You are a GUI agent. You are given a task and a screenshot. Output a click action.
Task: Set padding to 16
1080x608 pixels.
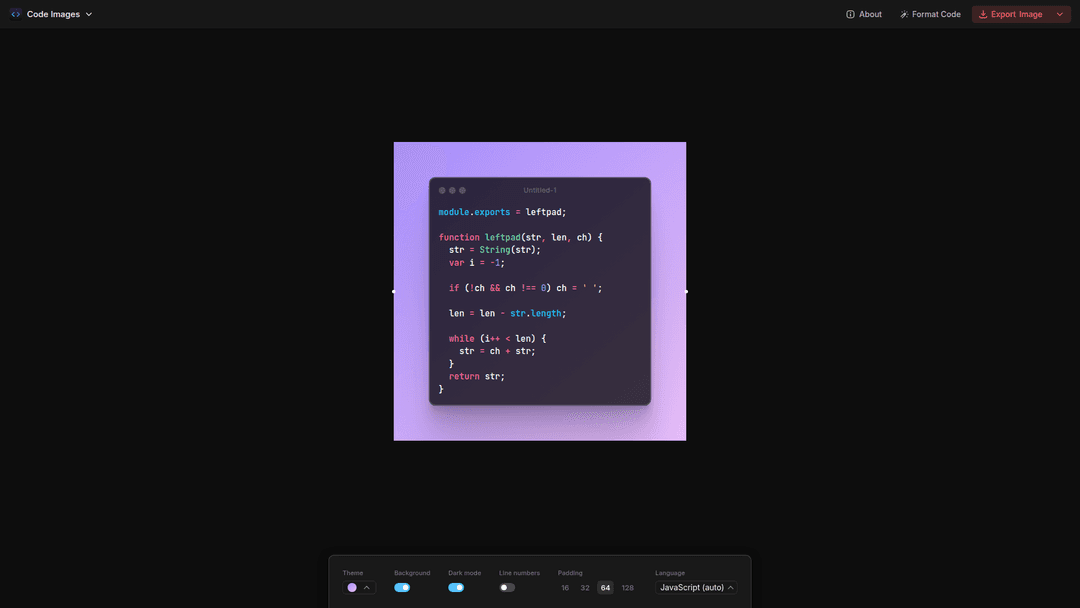point(565,588)
